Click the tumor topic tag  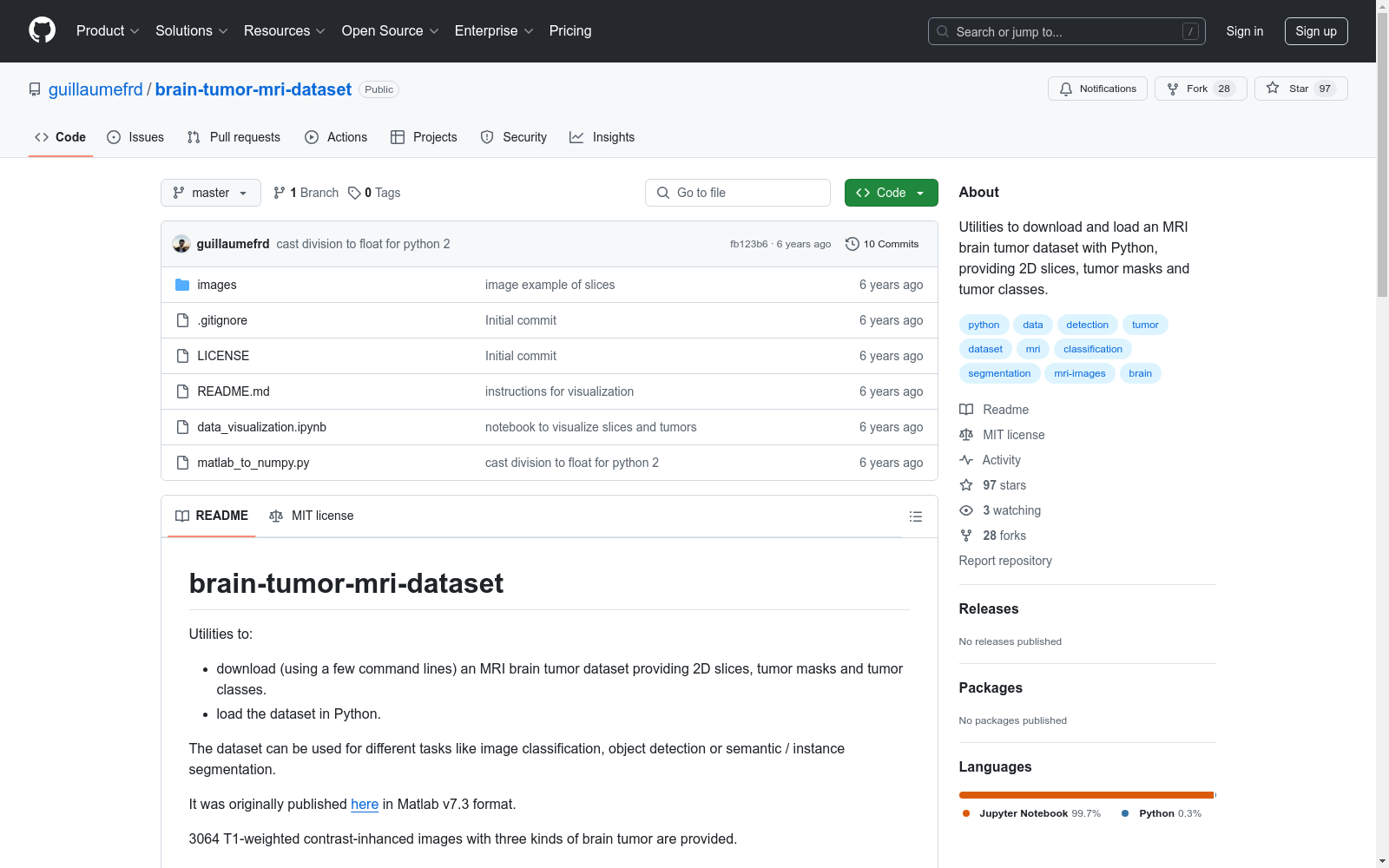click(x=1145, y=325)
